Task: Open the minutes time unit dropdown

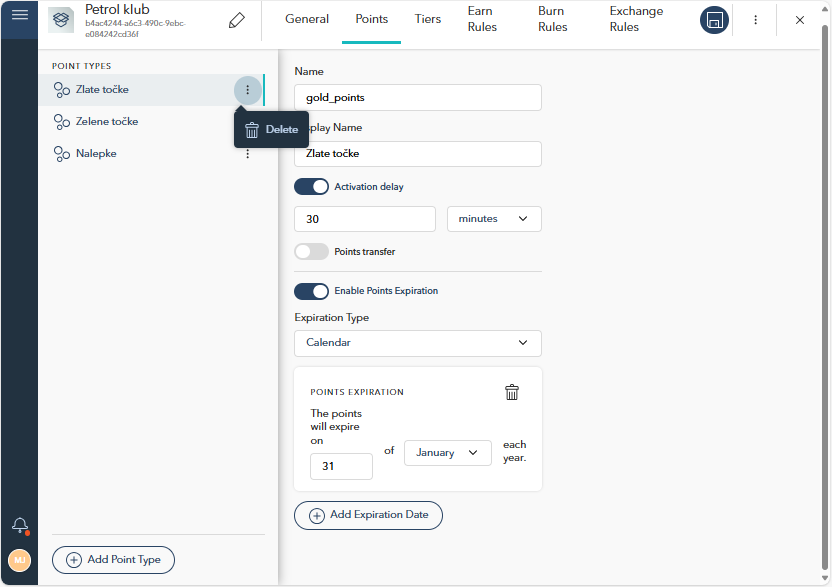Action: 494,219
